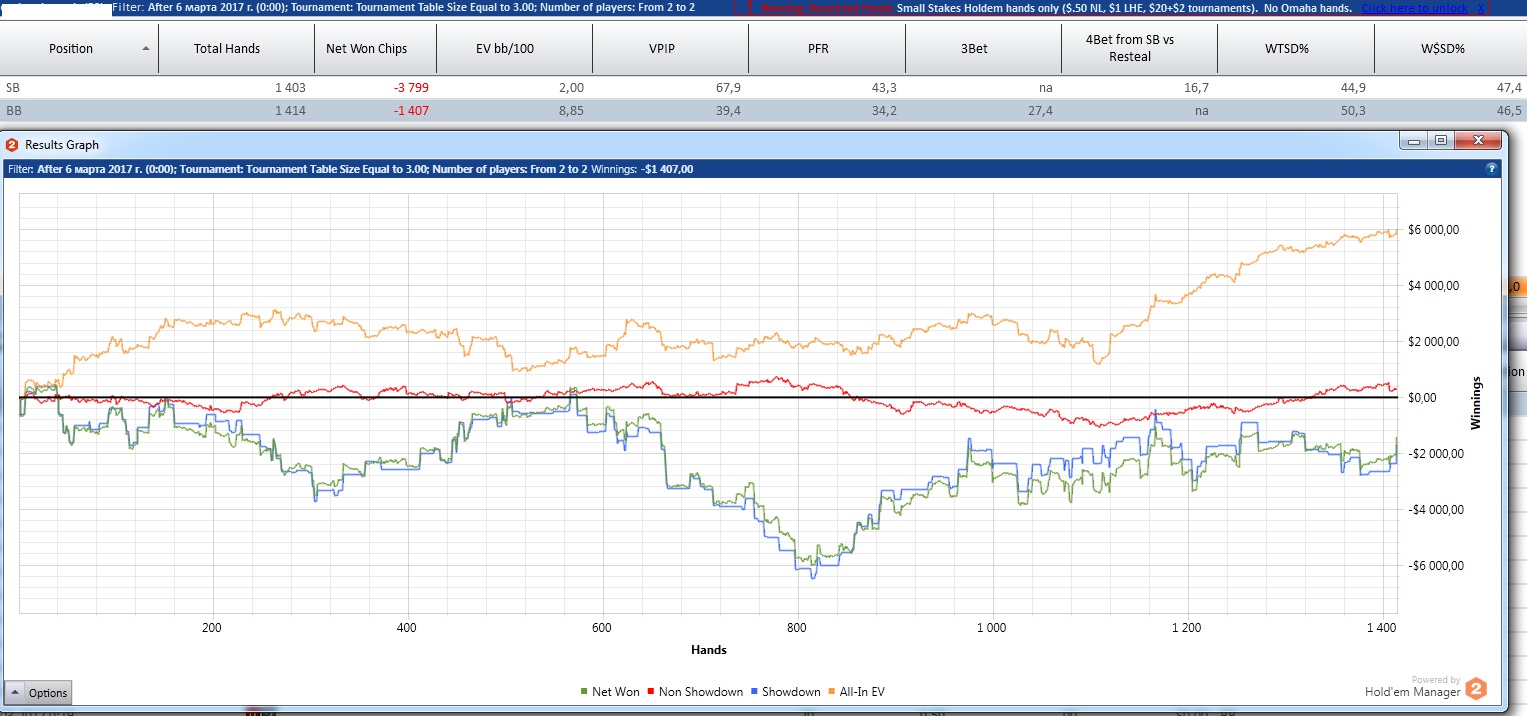Expand the Options panel
This screenshot has height=716, width=1527.
tap(38, 692)
